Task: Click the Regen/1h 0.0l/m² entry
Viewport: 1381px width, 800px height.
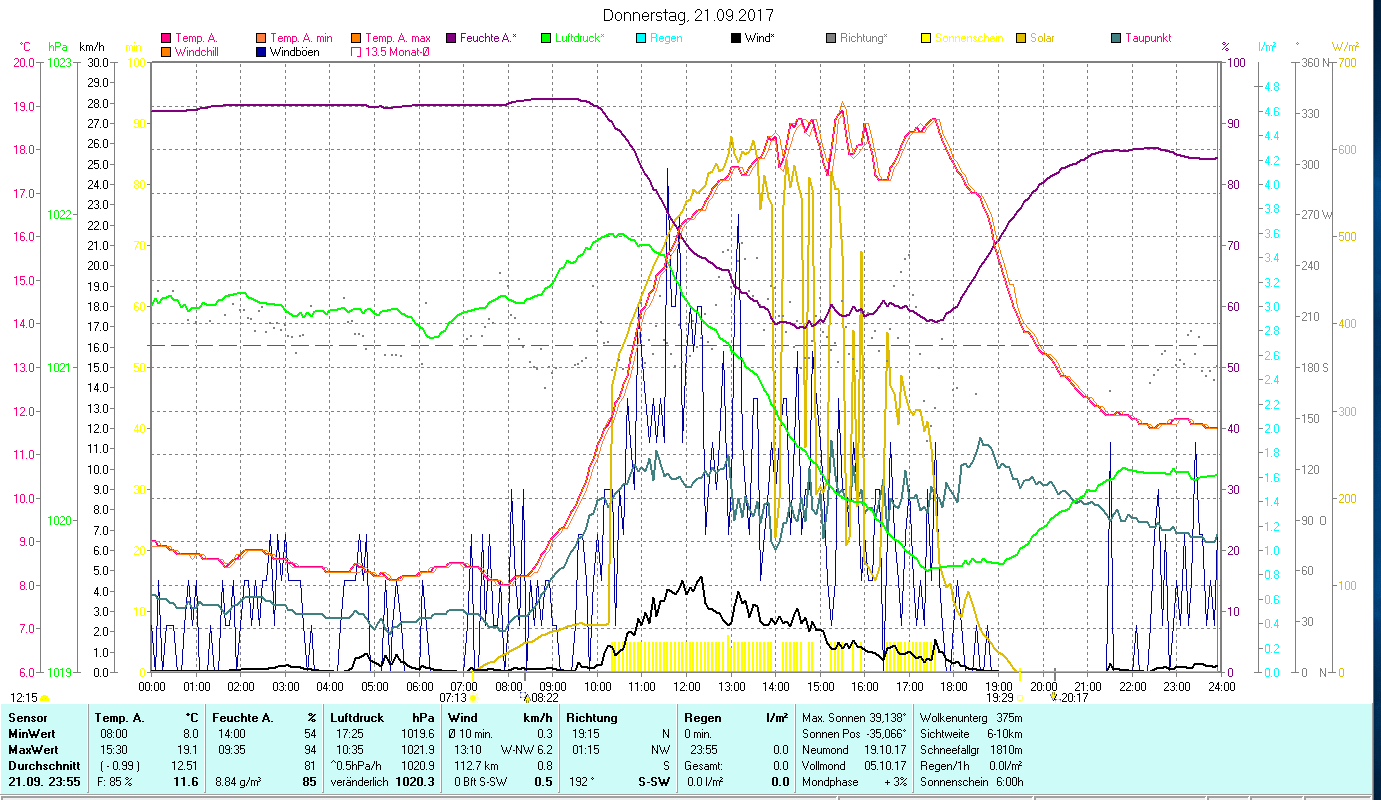Action: 970,765
